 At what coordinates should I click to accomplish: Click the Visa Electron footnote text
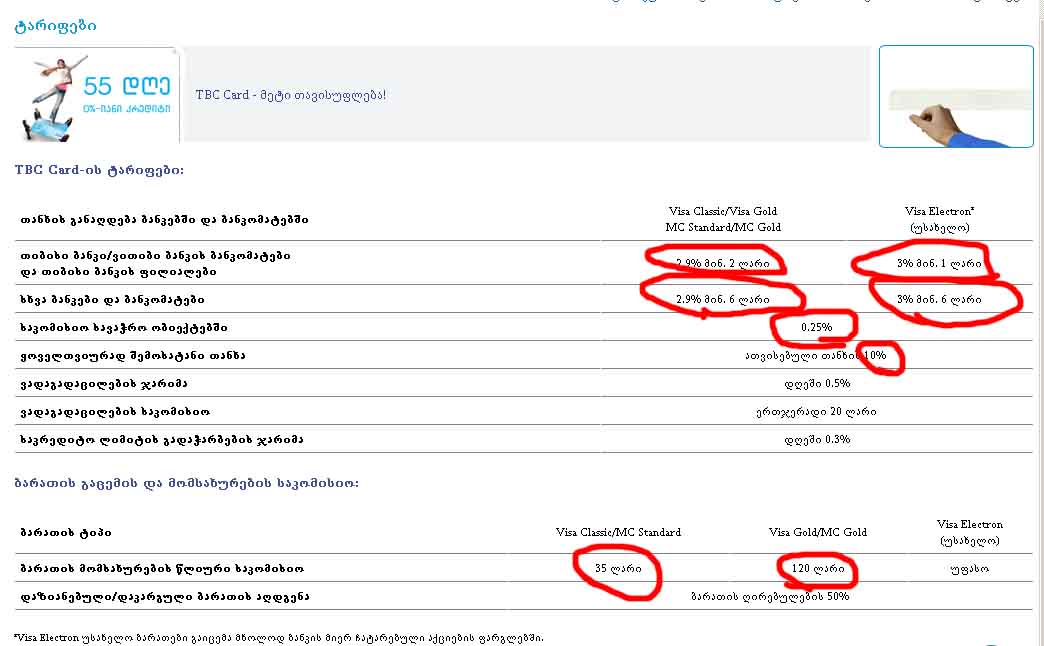[x=279, y=637]
